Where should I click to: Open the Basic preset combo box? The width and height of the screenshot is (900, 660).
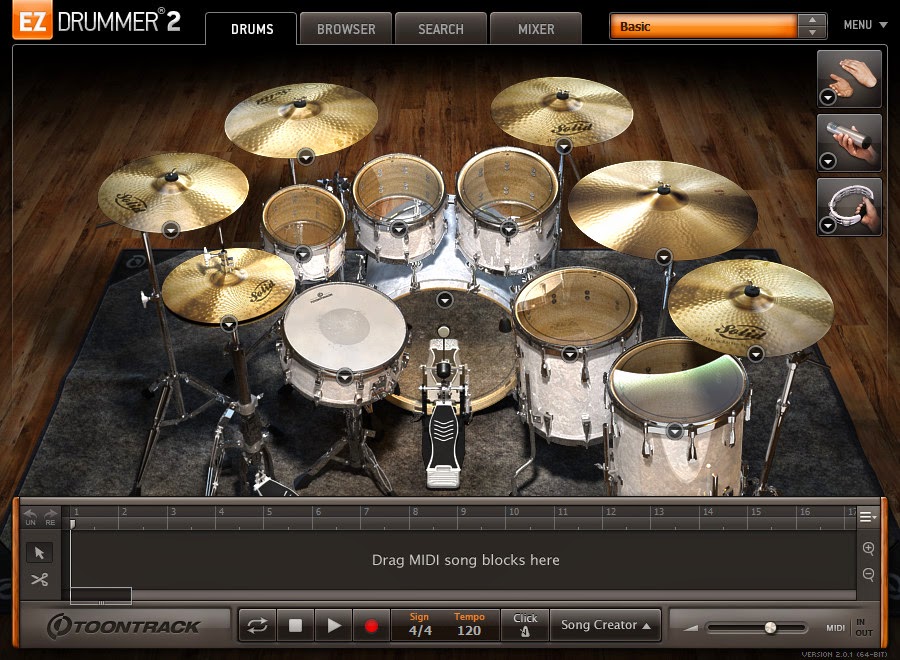[x=704, y=26]
